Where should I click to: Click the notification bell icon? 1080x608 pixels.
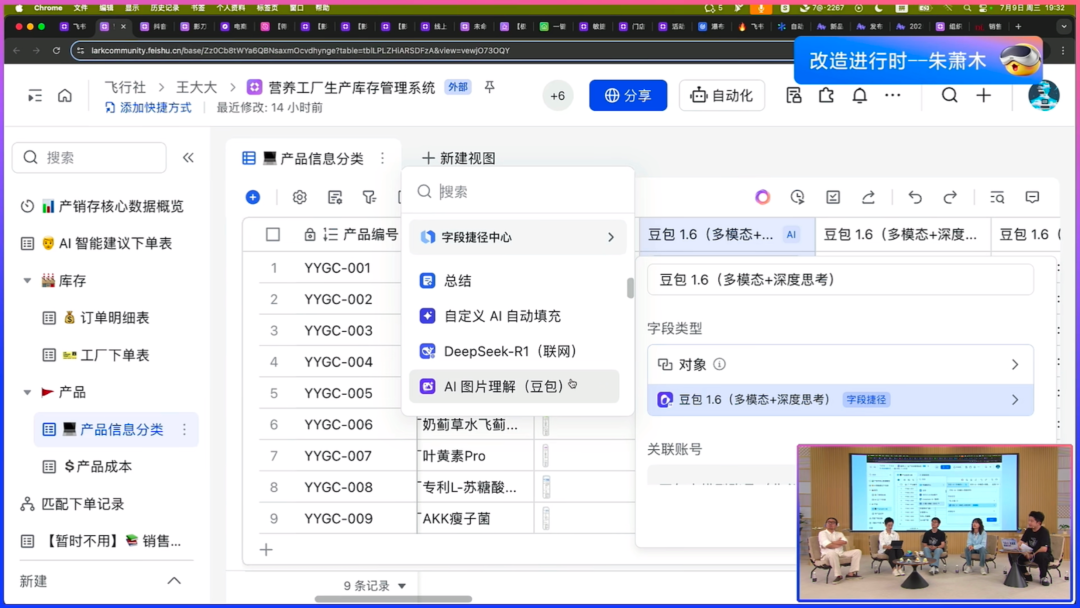(859, 96)
